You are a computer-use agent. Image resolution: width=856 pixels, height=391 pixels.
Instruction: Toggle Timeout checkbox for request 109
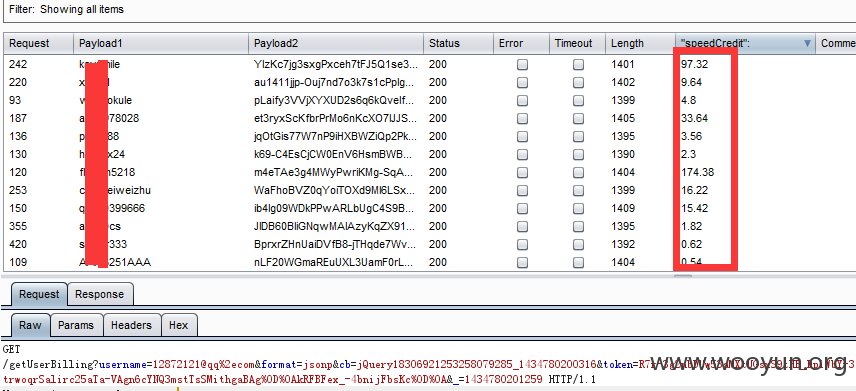pos(578,263)
